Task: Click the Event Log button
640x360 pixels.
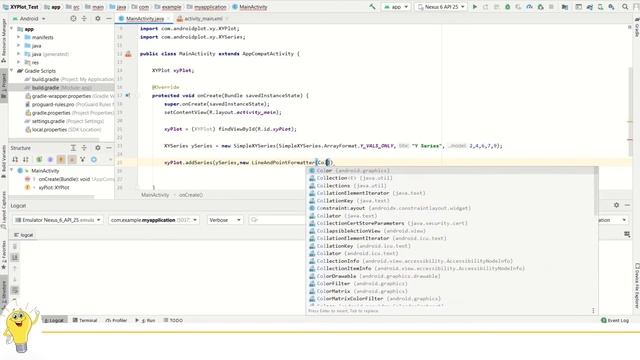Action: click(x=615, y=320)
